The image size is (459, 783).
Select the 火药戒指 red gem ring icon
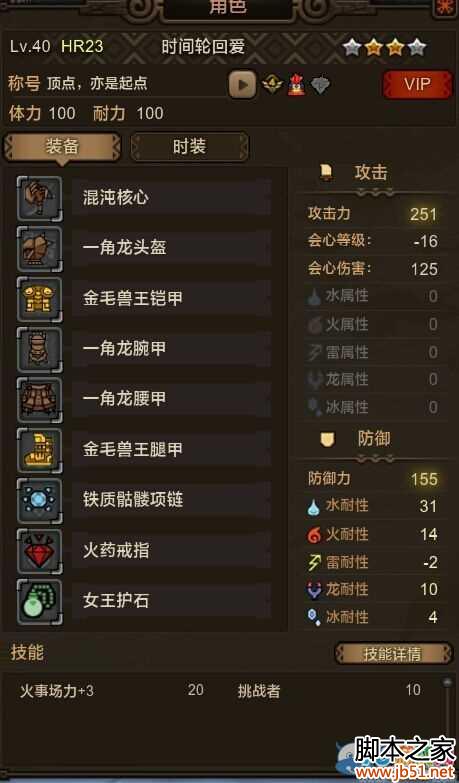click(x=39, y=551)
